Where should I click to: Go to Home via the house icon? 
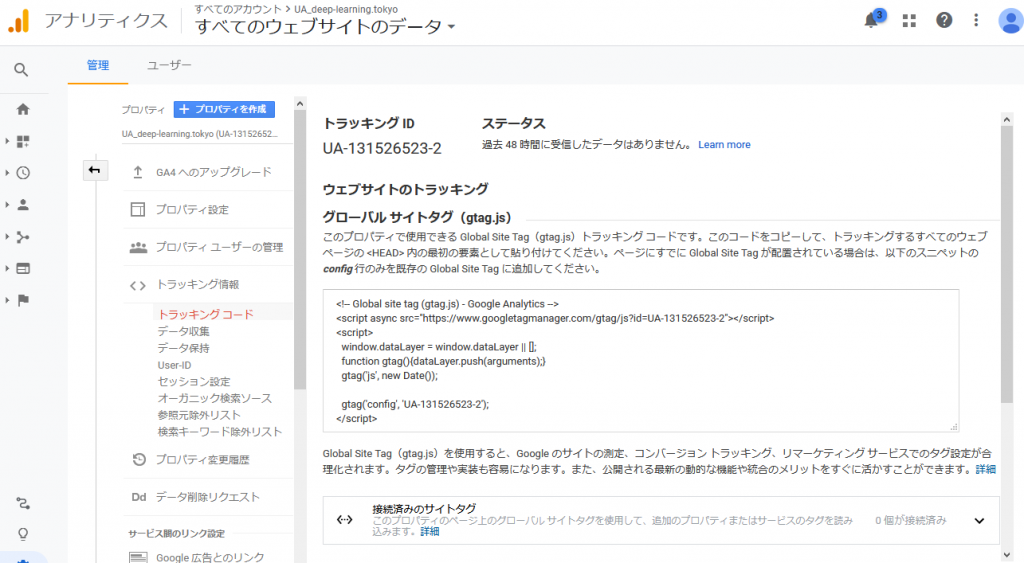click(23, 109)
